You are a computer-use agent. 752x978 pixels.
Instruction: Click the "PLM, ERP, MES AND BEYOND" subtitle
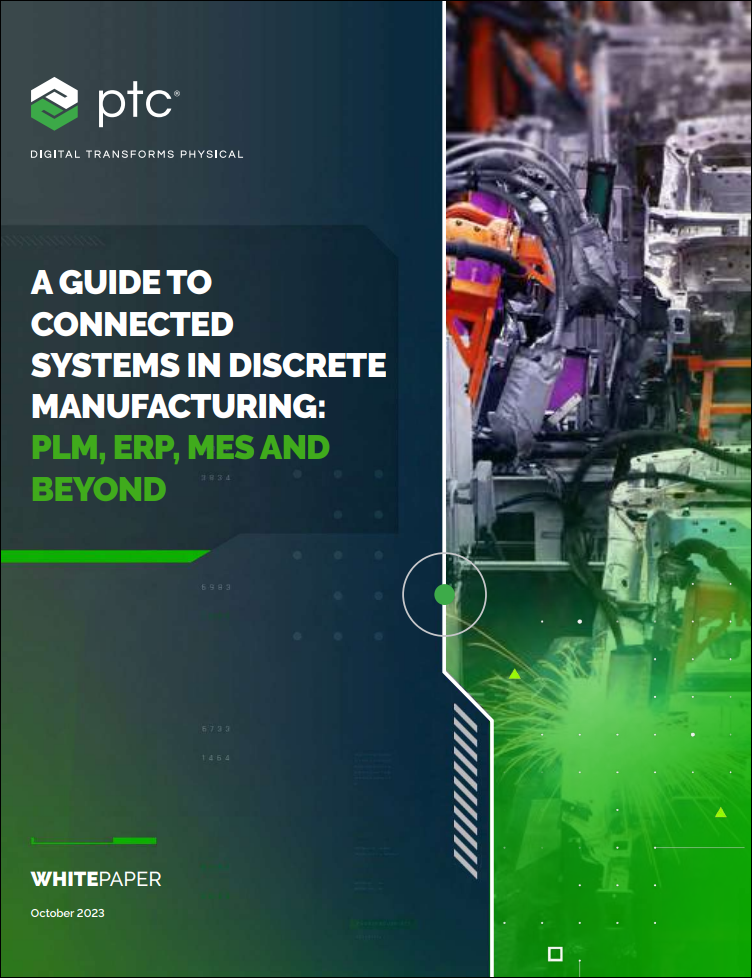coord(180,468)
